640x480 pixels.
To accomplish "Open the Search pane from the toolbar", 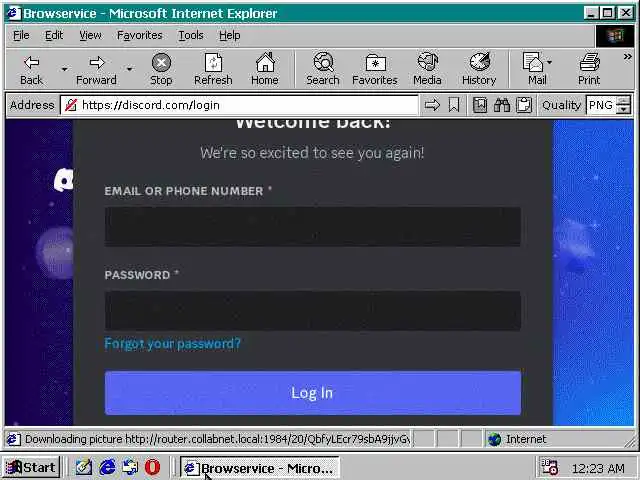I will click(x=323, y=69).
